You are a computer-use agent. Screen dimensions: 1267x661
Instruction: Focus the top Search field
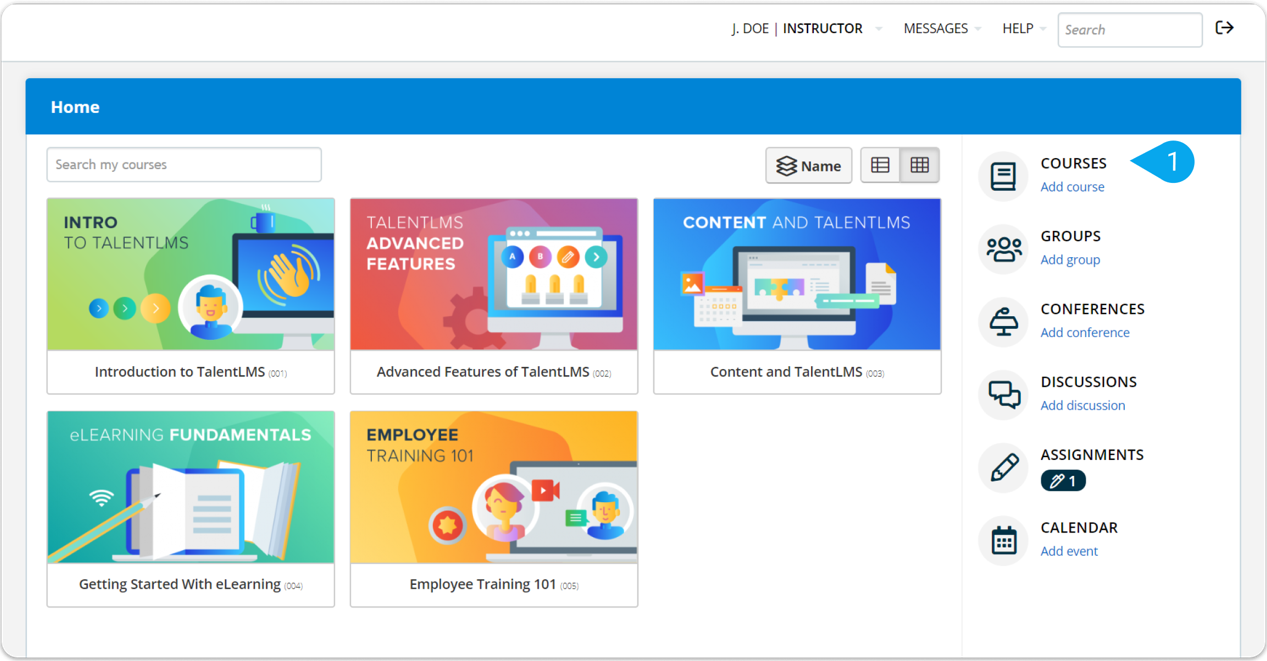pos(1130,30)
